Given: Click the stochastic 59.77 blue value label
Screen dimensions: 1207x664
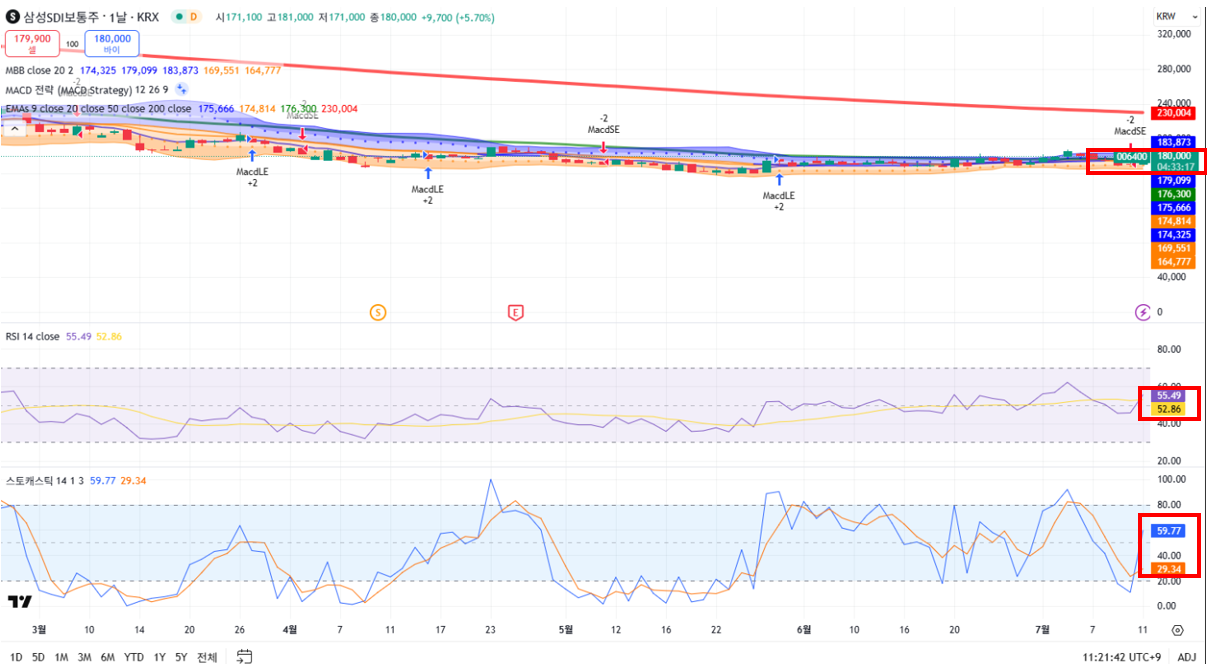Looking at the screenshot, I should pos(1168,531).
